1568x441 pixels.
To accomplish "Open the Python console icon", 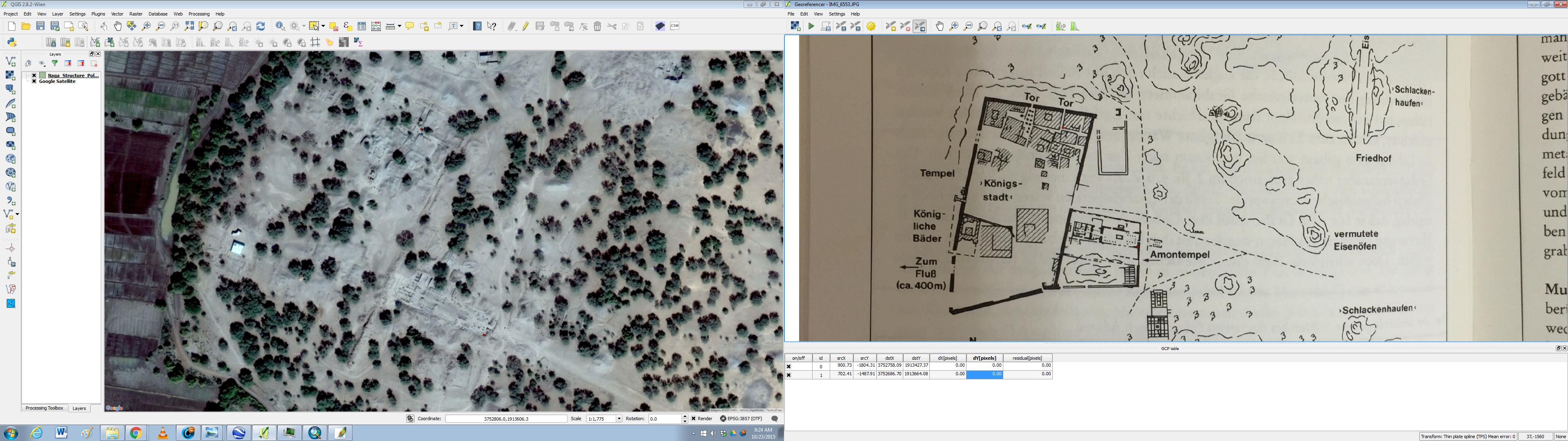I will point(11,42).
